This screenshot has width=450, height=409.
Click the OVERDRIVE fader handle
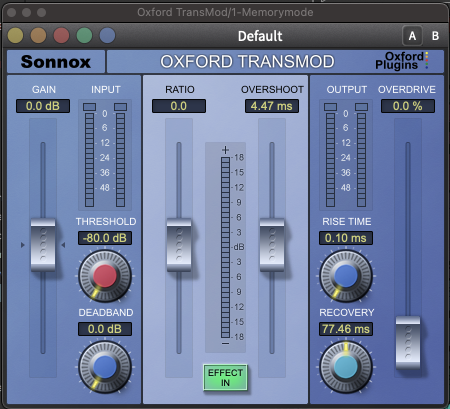click(x=408, y=343)
